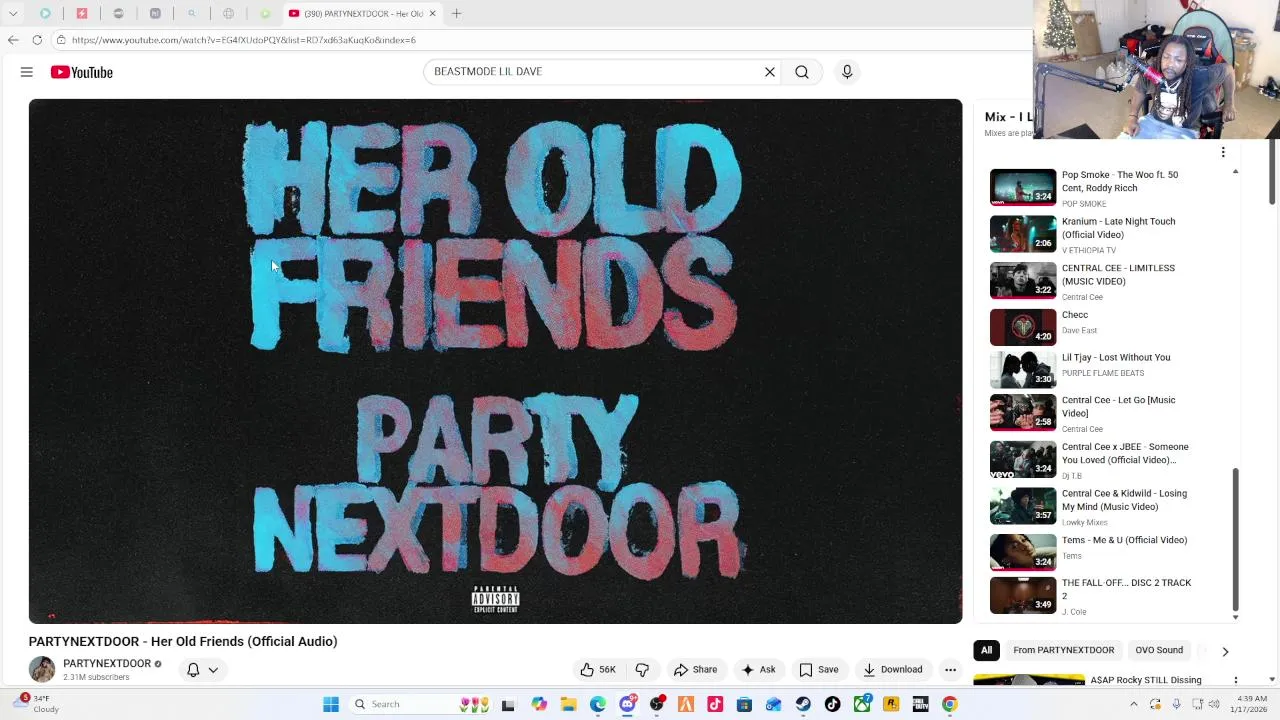Open the Windows Start menu
The width and height of the screenshot is (1280, 720).
point(331,704)
